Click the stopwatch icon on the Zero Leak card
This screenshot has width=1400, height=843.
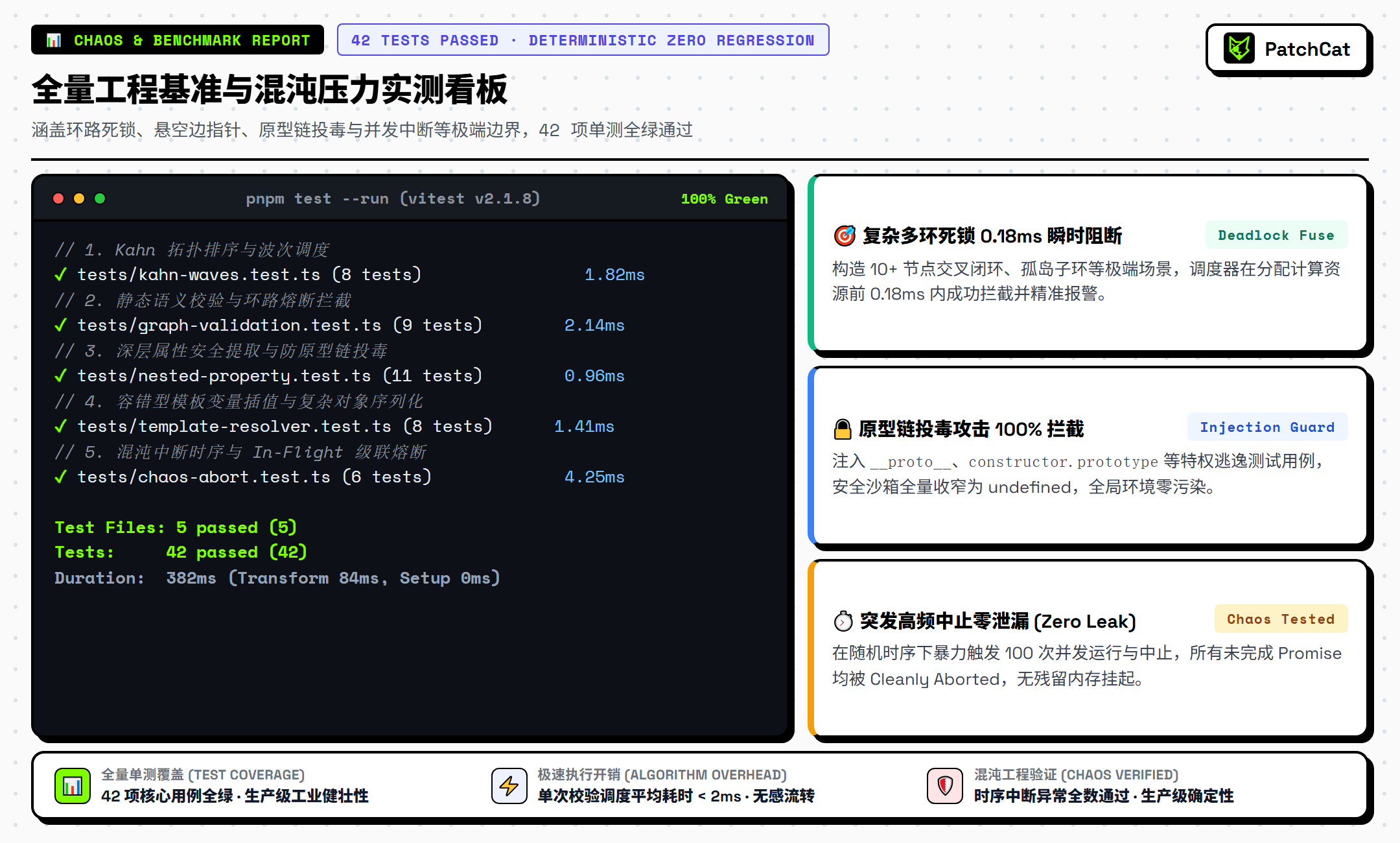tap(843, 621)
